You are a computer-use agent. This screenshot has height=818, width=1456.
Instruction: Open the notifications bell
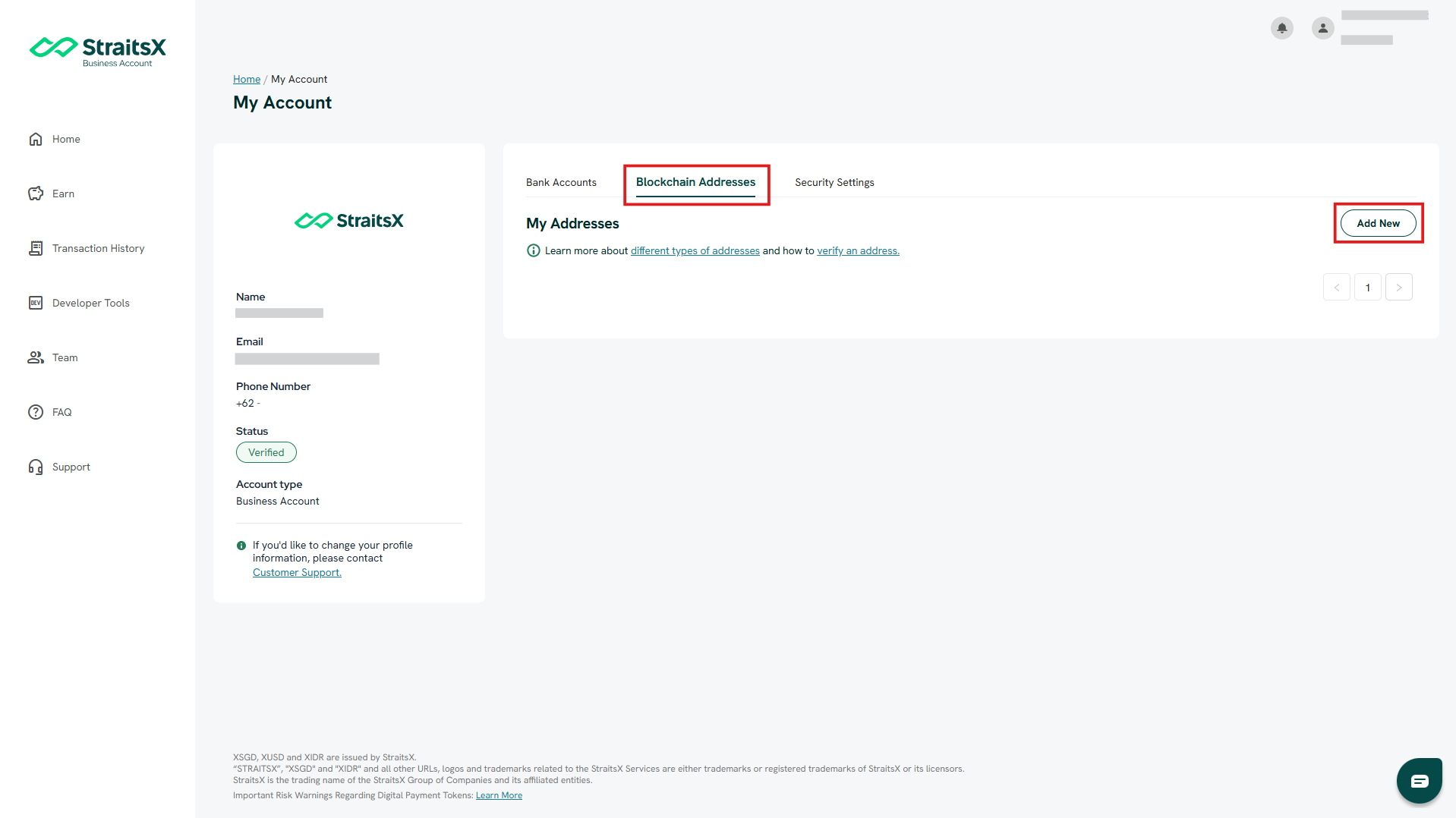point(1282,28)
